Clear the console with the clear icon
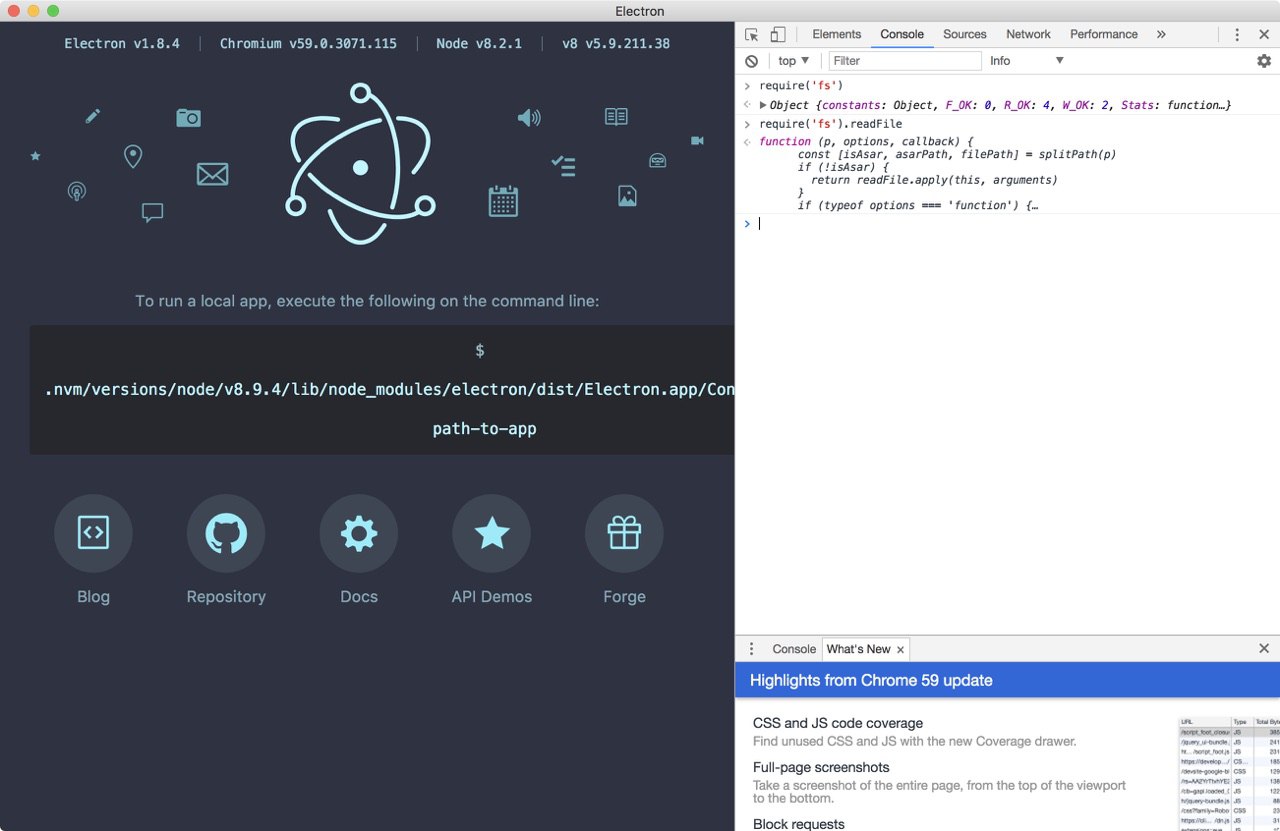 pyautogui.click(x=752, y=61)
